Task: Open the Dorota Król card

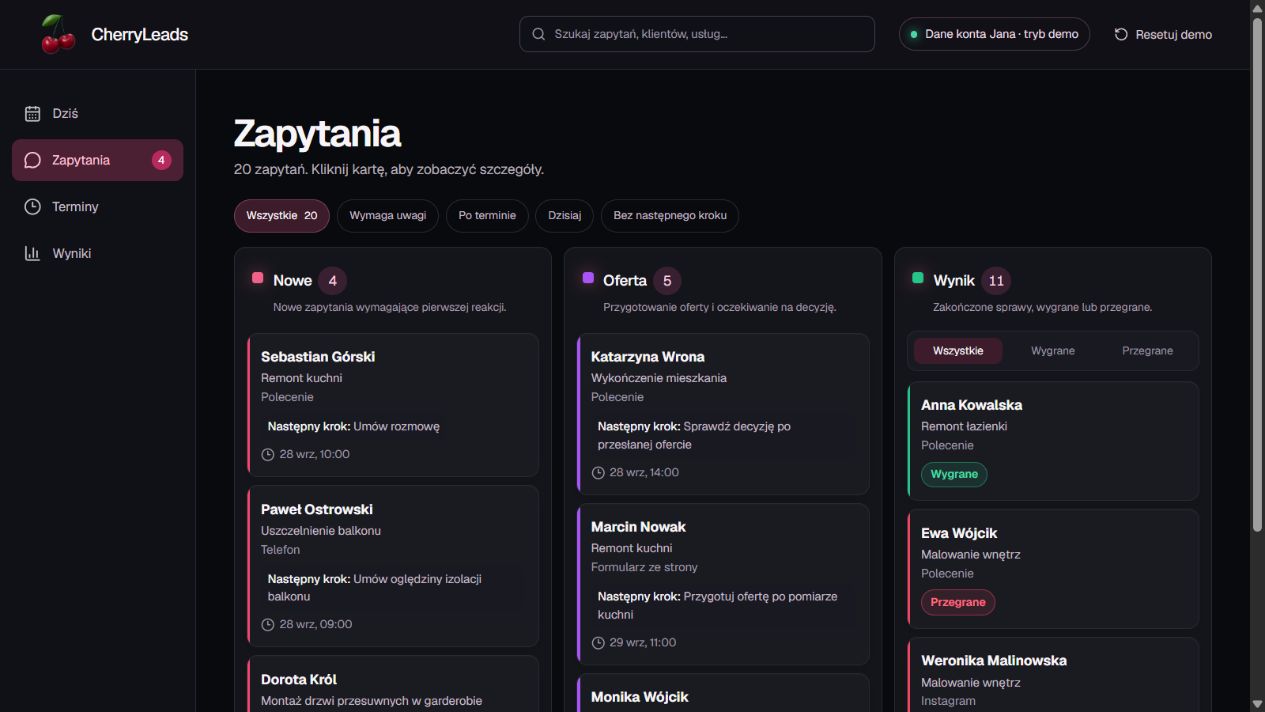Action: [393, 684]
